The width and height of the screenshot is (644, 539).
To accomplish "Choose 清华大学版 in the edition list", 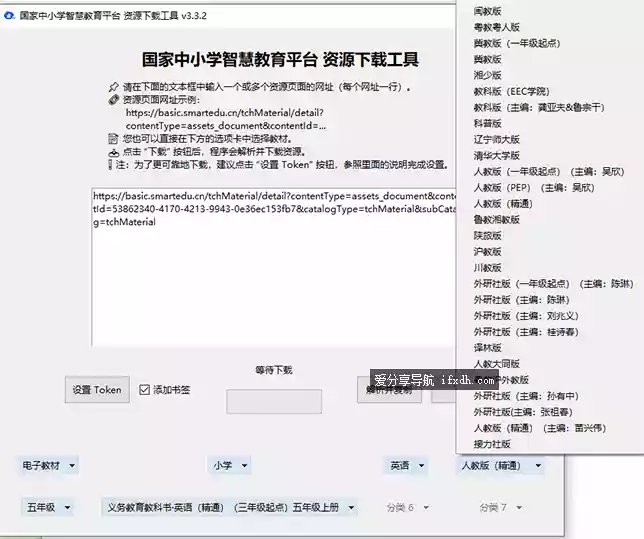I will [497, 155].
